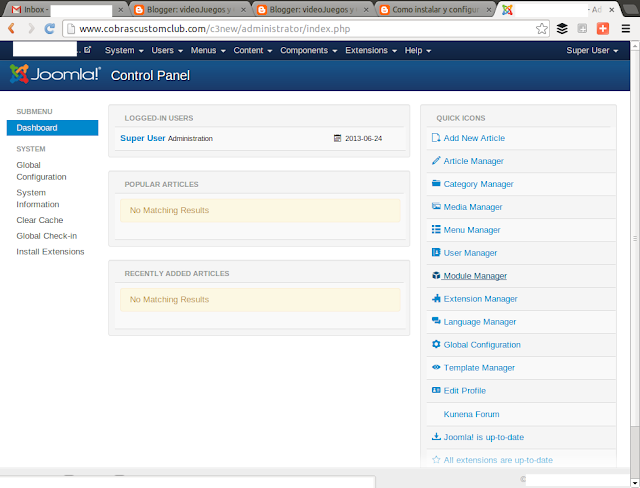Click the Gmail favicon in first tab
The height and width of the screenshot is (488, 640).
point(16,9)
